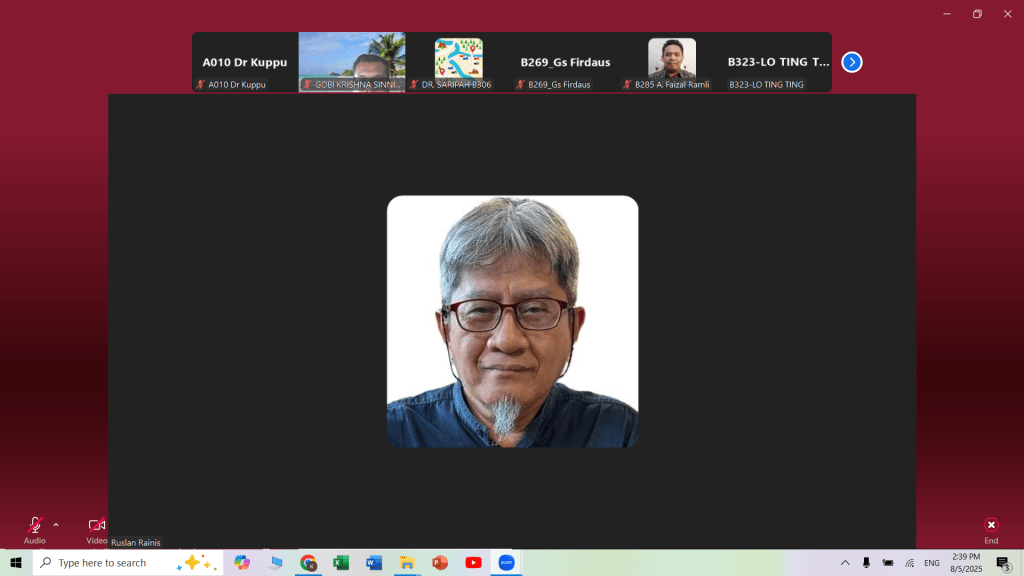Open Excel from the taskbar
Image resolution: width=1024 pixels, height=576 pixels.
(x=341, y=563)
